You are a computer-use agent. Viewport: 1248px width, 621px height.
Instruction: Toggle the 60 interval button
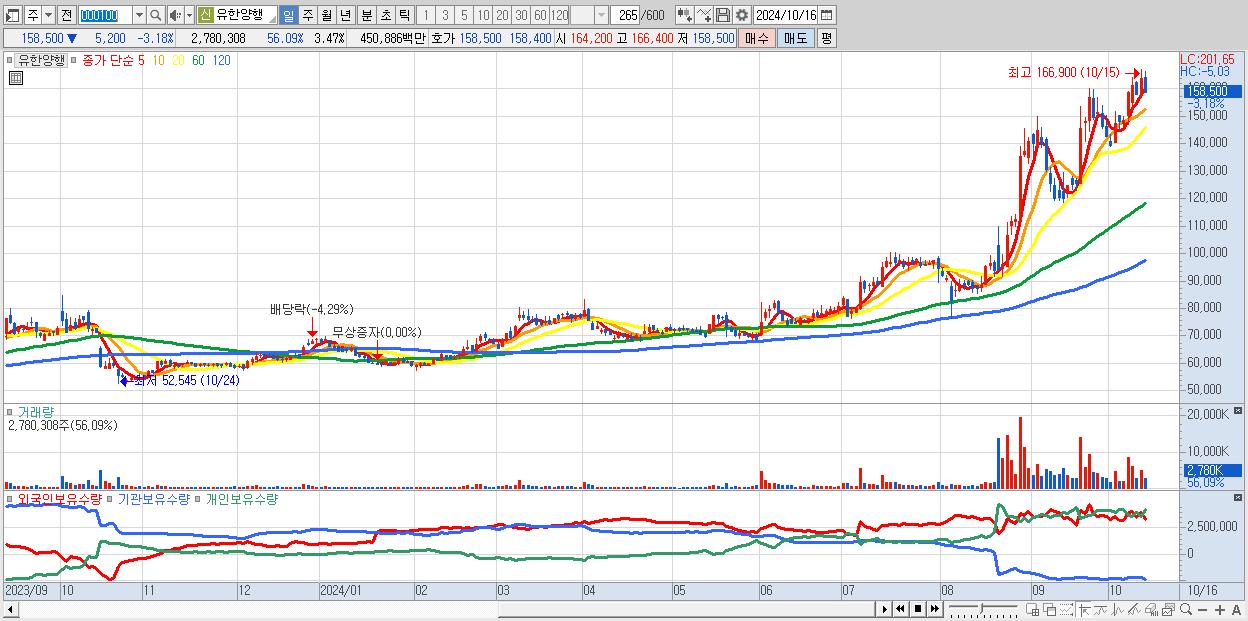pos(540,15)
